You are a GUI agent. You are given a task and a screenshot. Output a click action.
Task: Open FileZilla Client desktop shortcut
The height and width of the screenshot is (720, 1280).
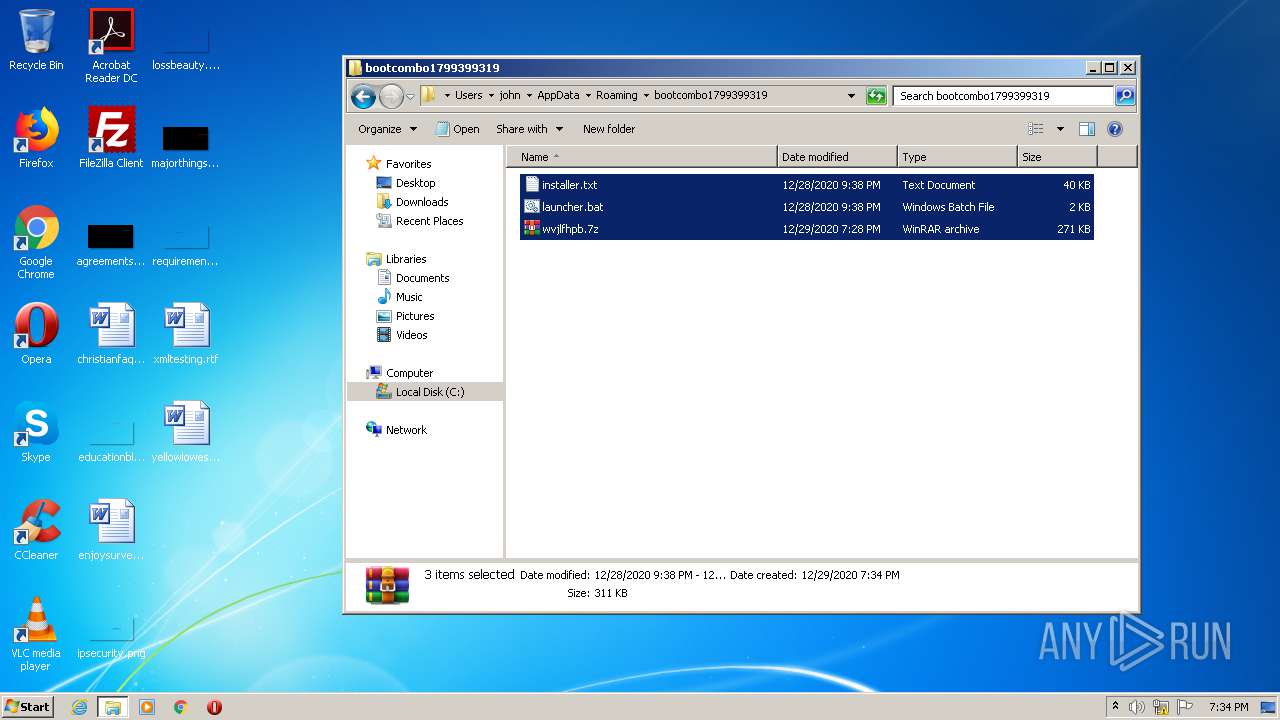pos(111,138)
